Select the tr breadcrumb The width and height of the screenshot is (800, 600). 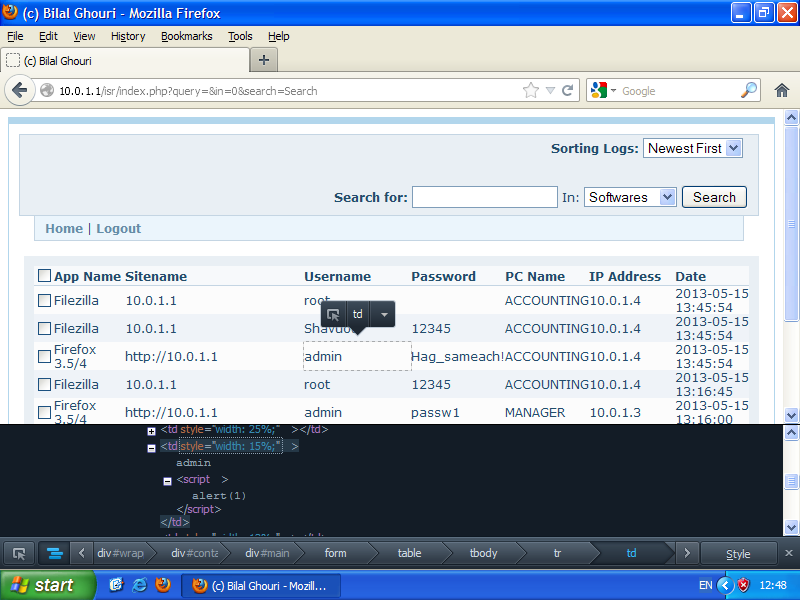[x=557, y=553]
